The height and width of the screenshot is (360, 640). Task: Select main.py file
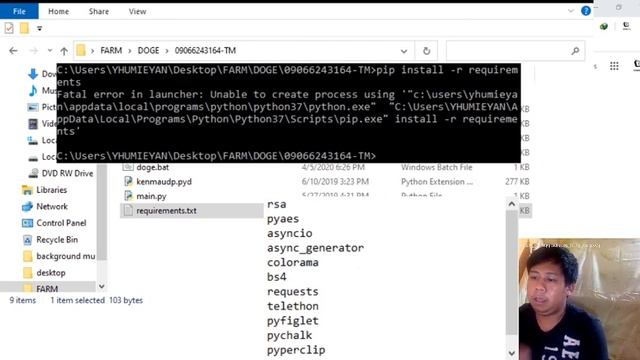pos(151,196)
